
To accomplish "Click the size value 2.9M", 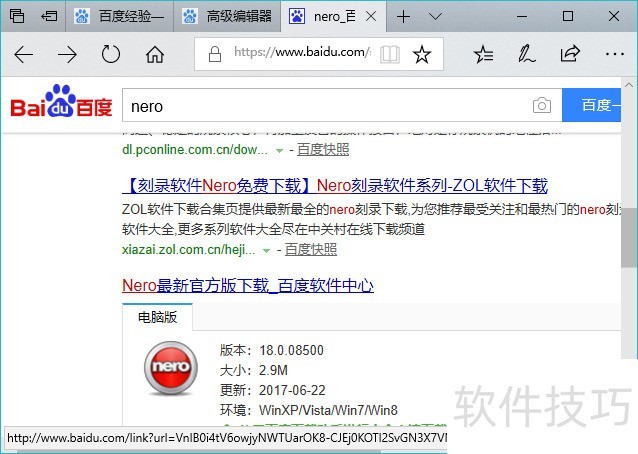I will pos(273,370).
